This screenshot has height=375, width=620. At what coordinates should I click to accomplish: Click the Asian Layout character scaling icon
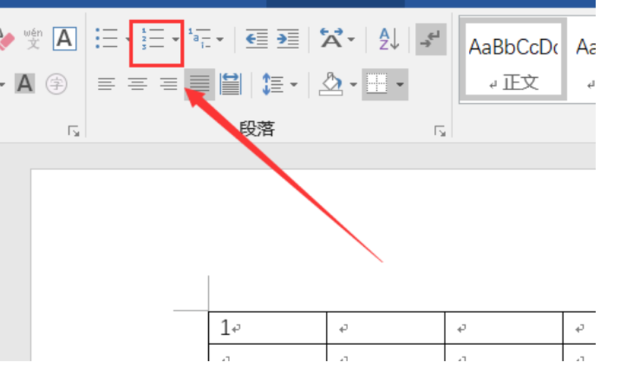tap(331, 38)
